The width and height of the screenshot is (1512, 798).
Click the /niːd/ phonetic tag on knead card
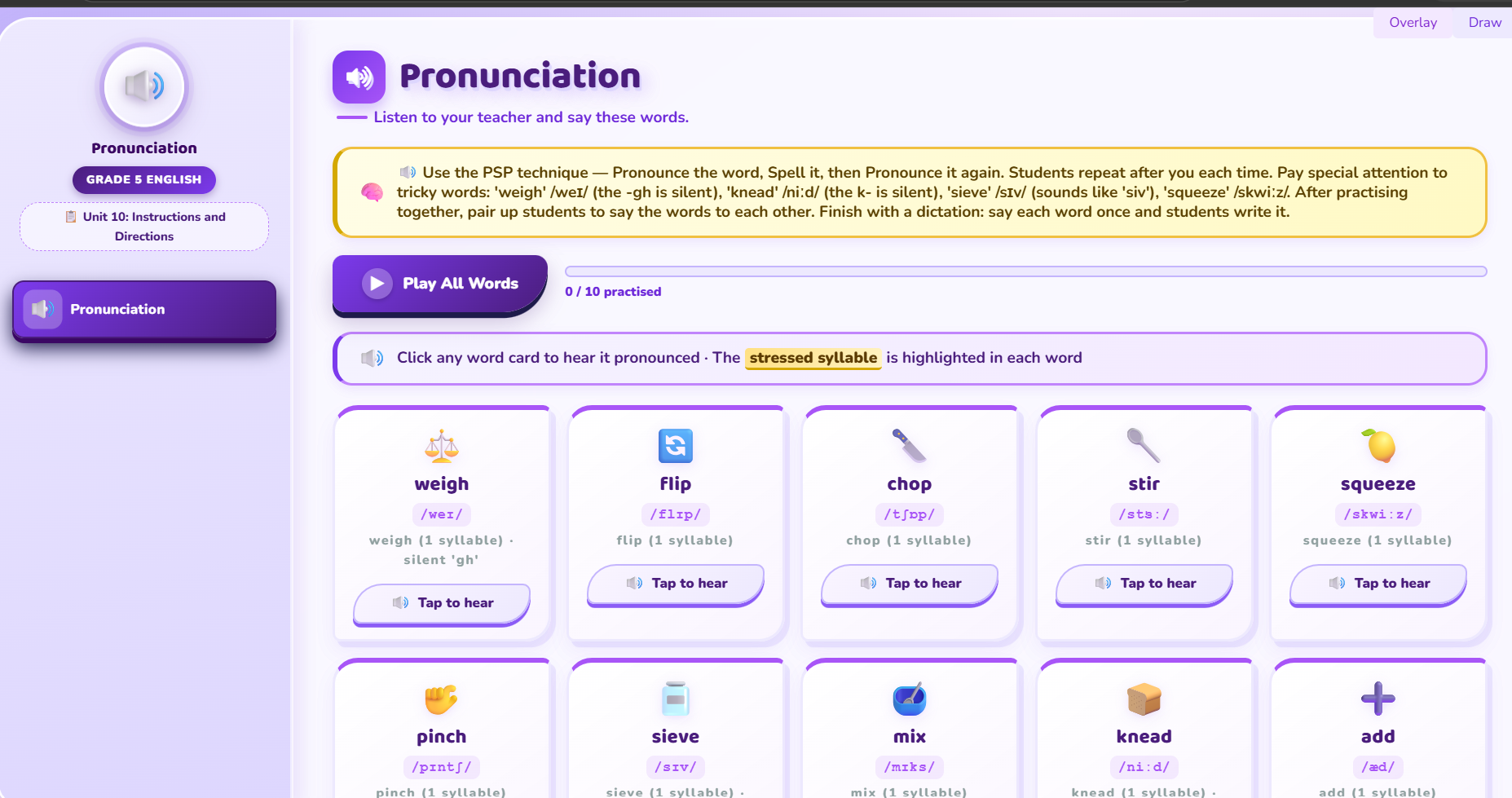pos(1144,767)
